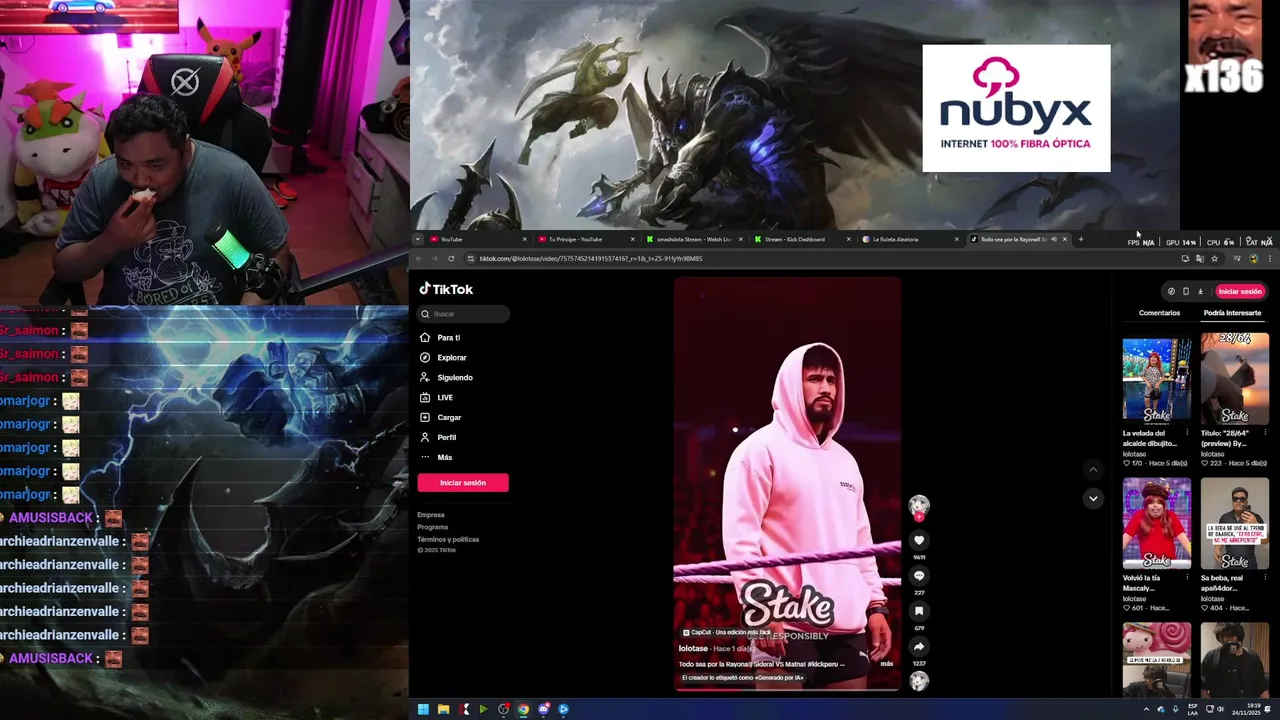The height and width of the screenshot is (720, 1280).
Task: Open 'Volvió la tía Mascaly' video thumbnail
Action: point(1157,523)
